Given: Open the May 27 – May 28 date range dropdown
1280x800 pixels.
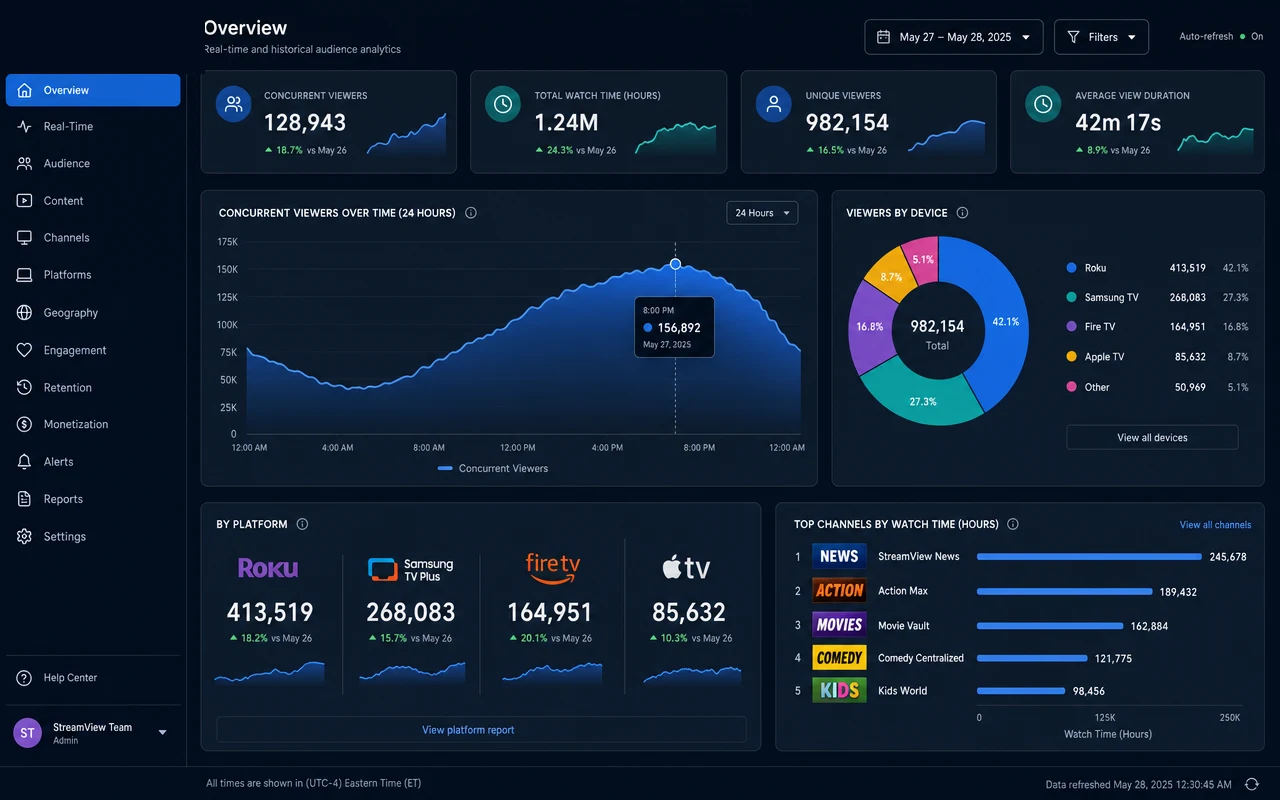Looking at the screenshot, I should [954, 37].
